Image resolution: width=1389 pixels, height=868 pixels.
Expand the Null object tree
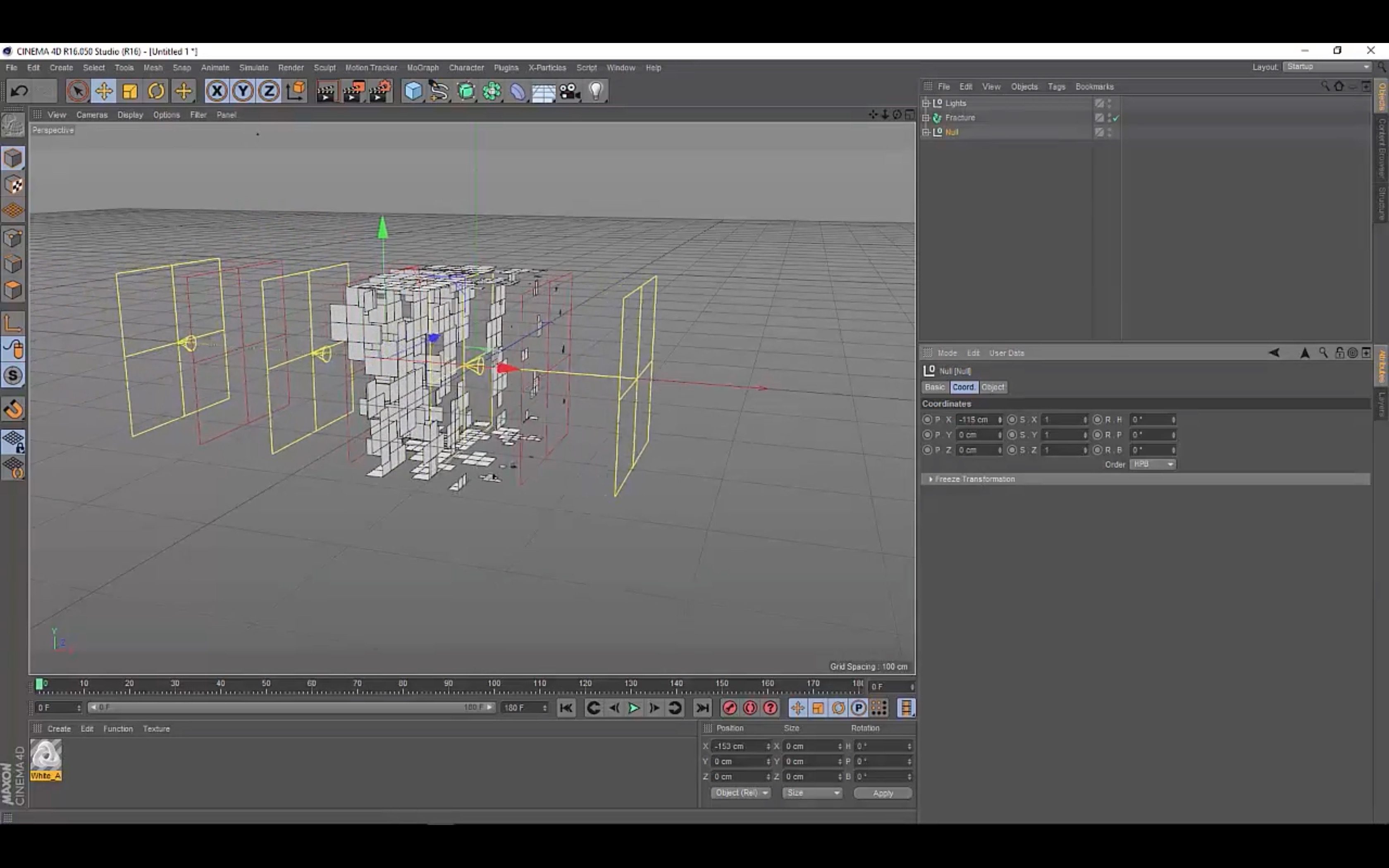925,132
